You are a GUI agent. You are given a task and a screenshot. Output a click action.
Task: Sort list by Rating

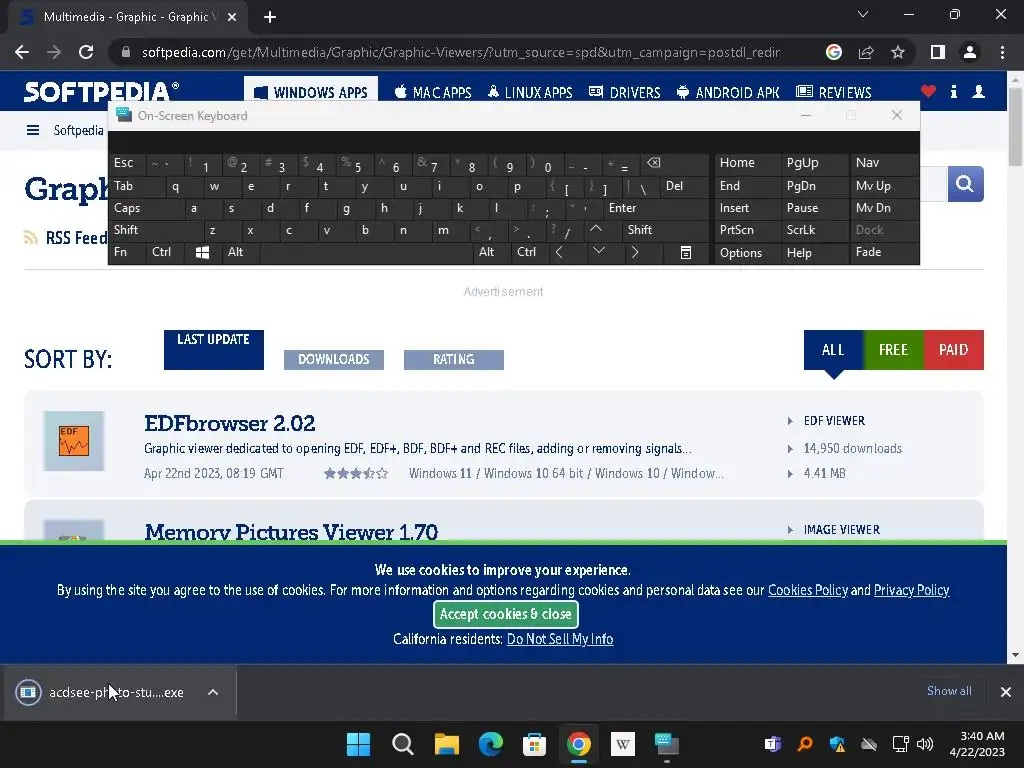coord(454,360)
